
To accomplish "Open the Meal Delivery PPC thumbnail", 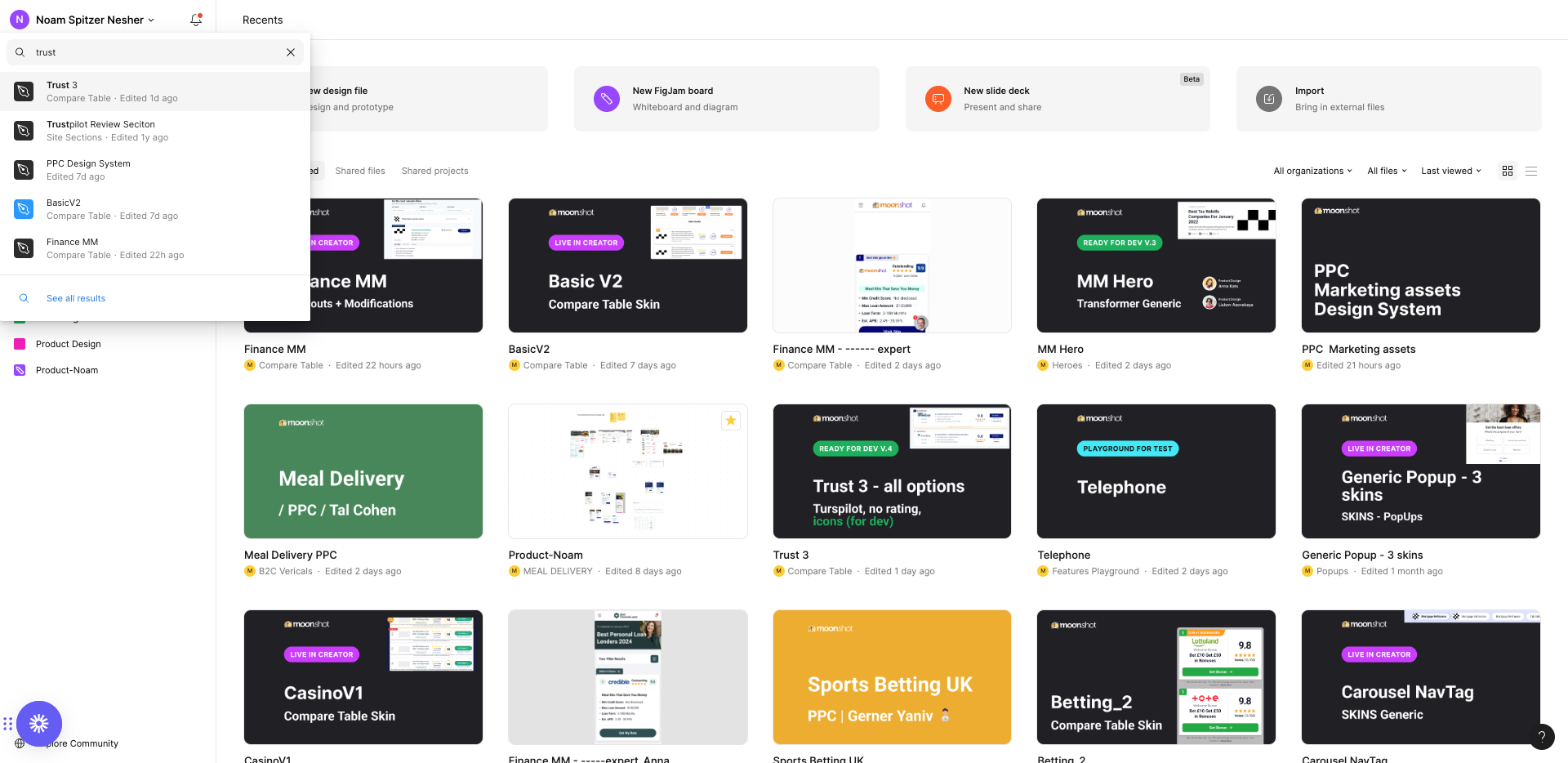I will click(x=363, y=471).
